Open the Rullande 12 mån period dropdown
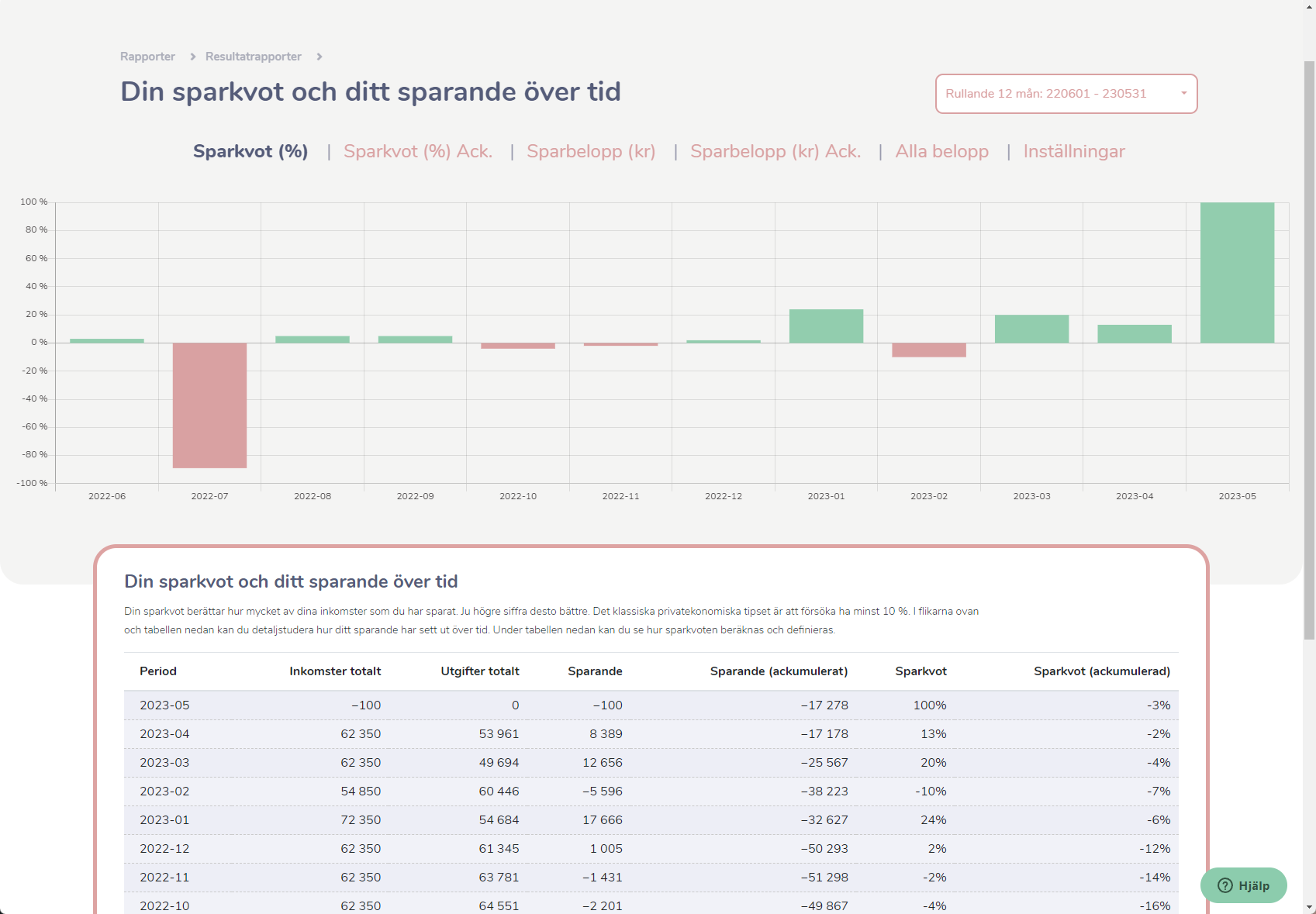Screen dimensions: 1316x914 click(x=1066, y=94)
